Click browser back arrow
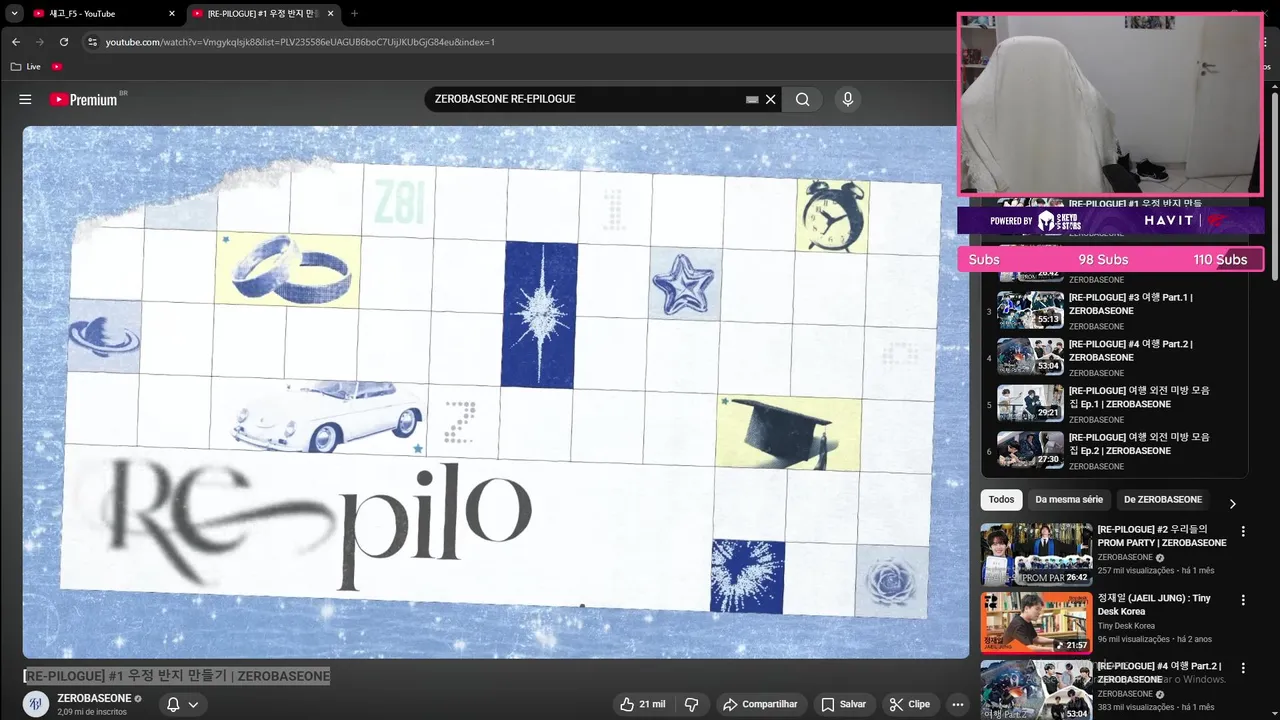 (x=16, y=42)
